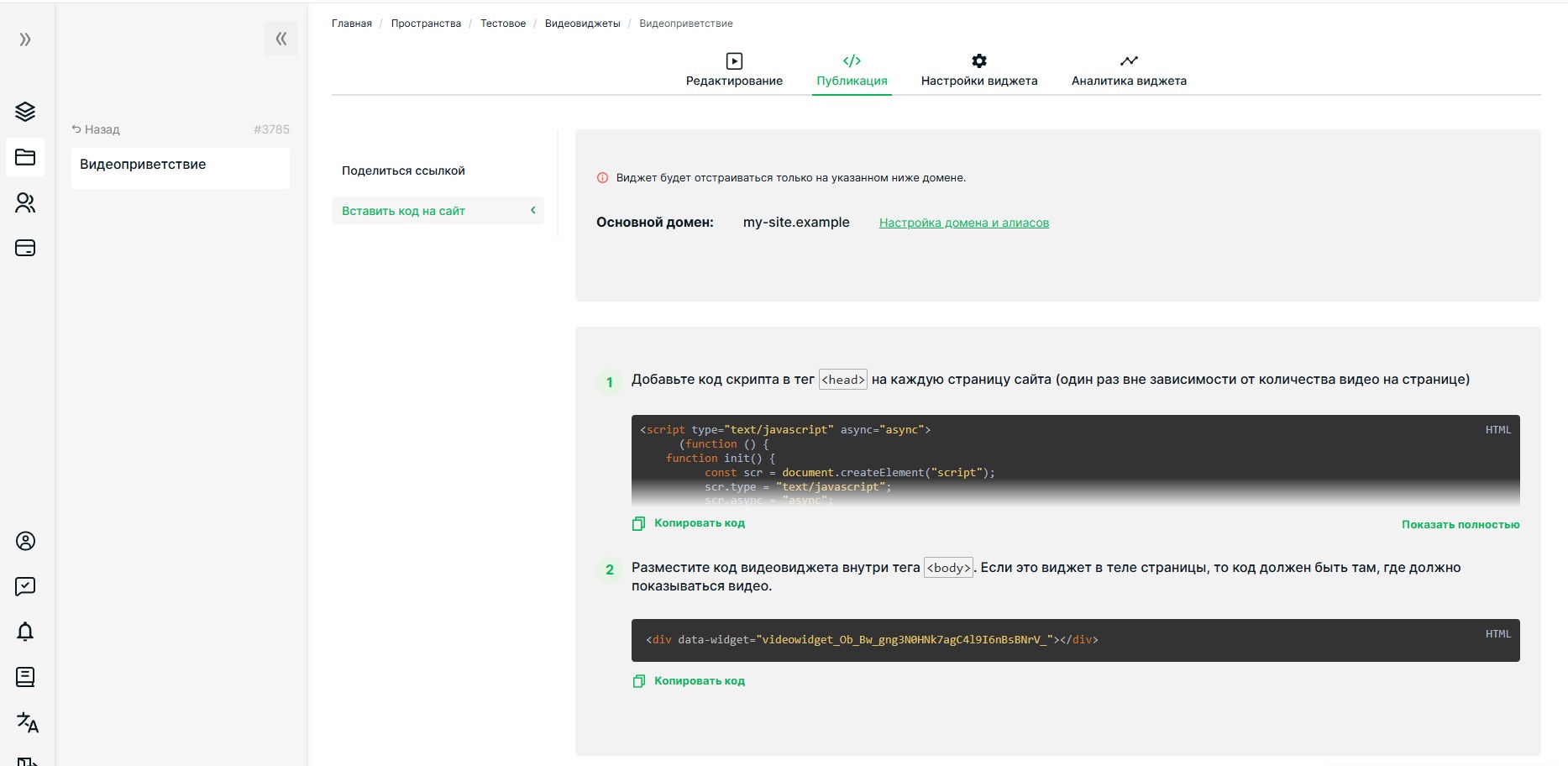Open the payment card icon in sidebar
This screenshot has width=1568, height=766.
[x=25, y=248]
